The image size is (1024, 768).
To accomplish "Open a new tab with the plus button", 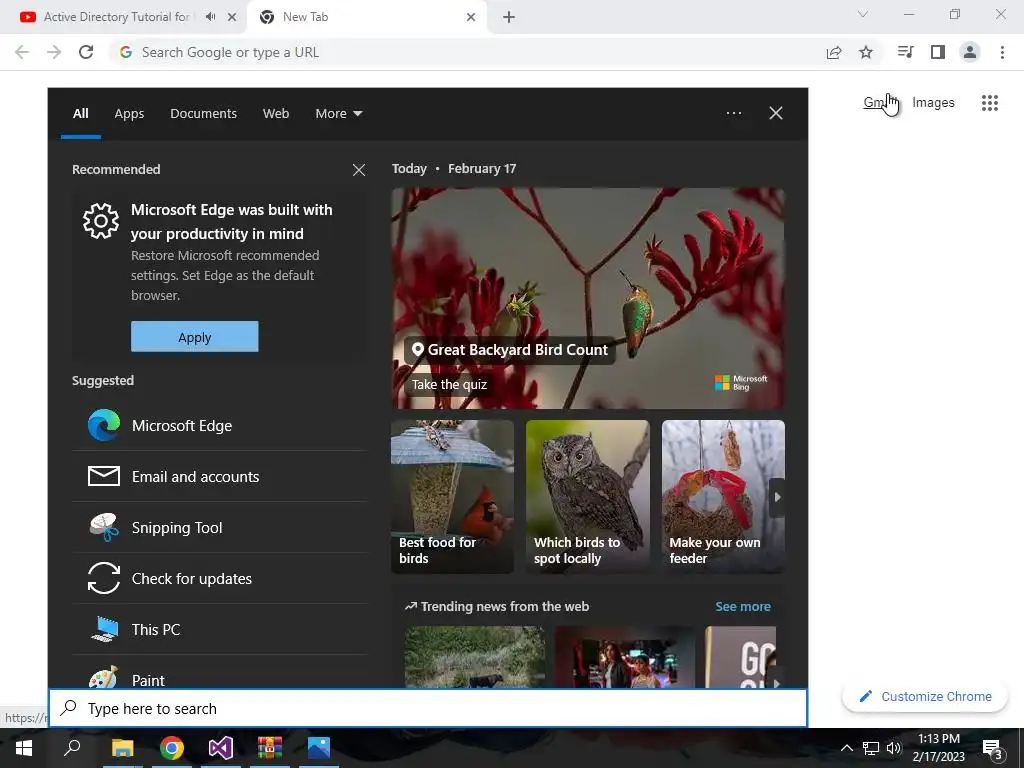I will tap(509, 17).
